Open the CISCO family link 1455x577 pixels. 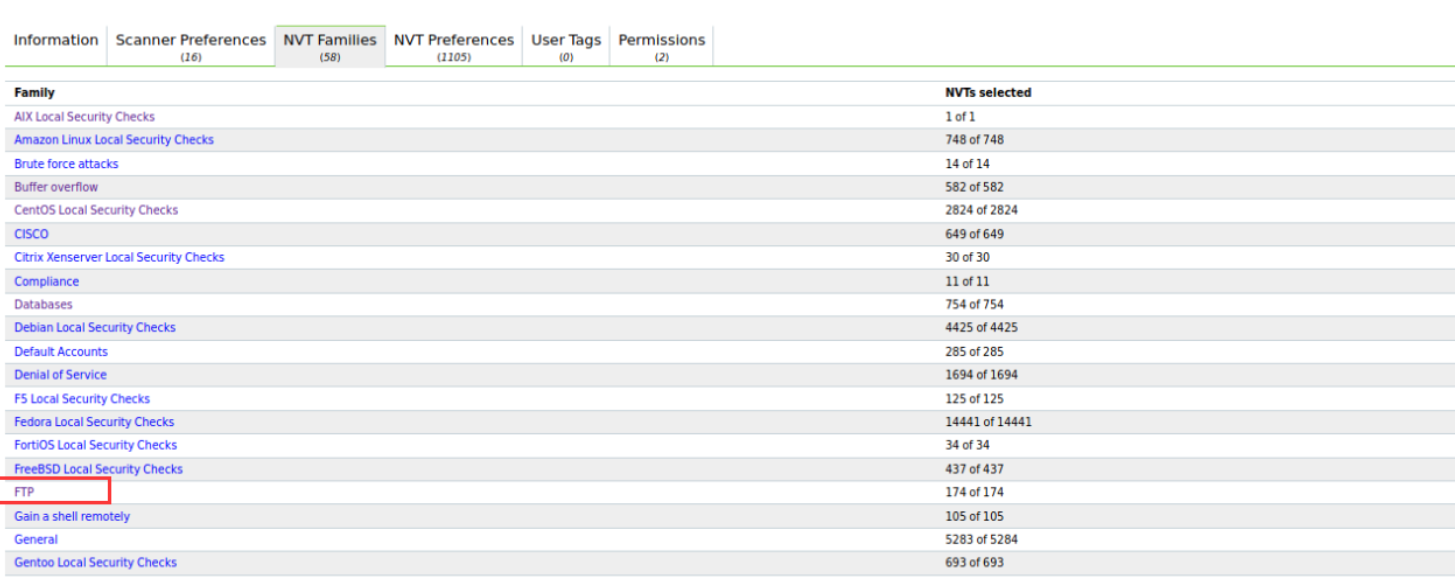click(x=31, y=234)
